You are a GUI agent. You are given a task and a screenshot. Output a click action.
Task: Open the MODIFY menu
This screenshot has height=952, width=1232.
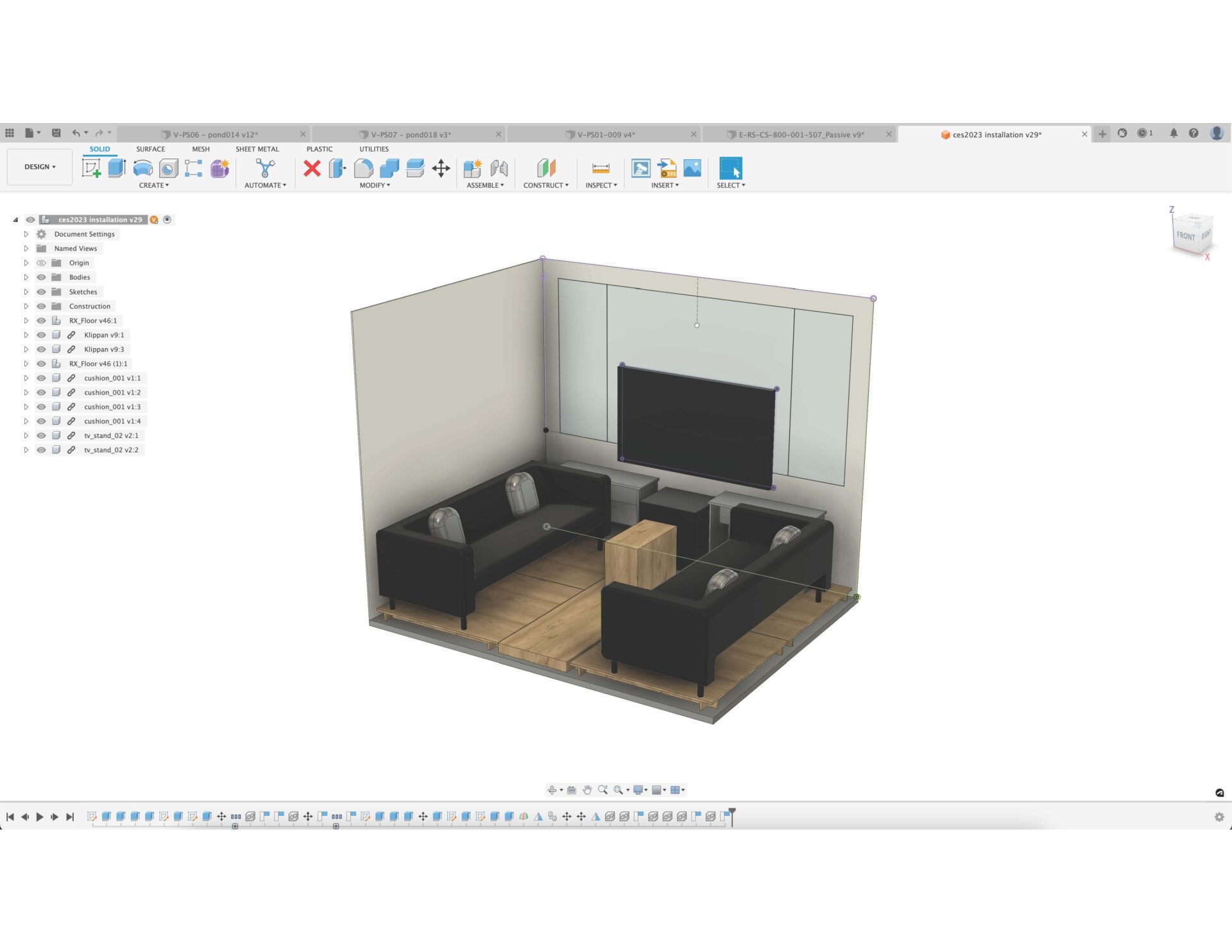tap(375, 185)
